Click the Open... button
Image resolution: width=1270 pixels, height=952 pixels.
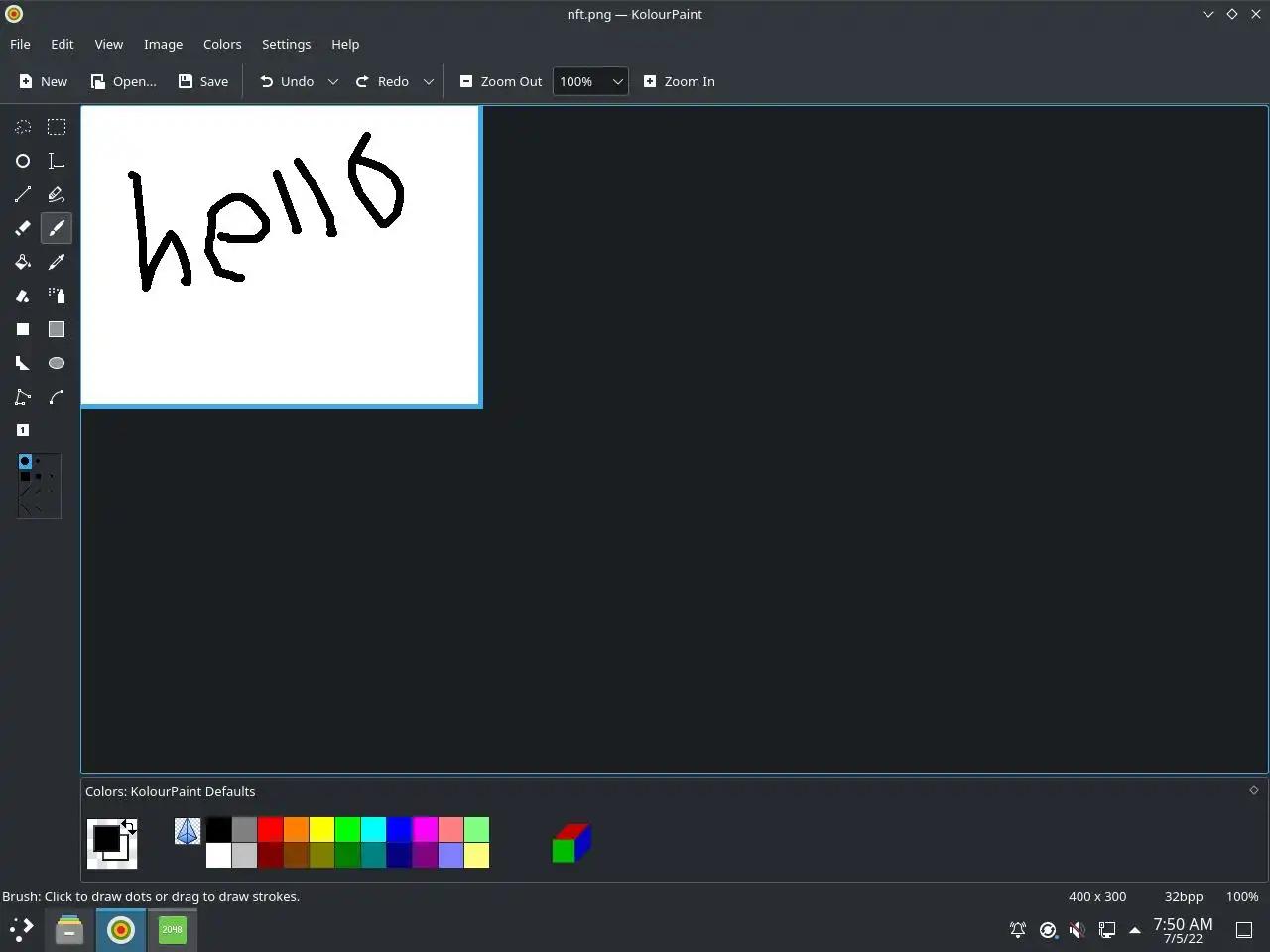124,81
